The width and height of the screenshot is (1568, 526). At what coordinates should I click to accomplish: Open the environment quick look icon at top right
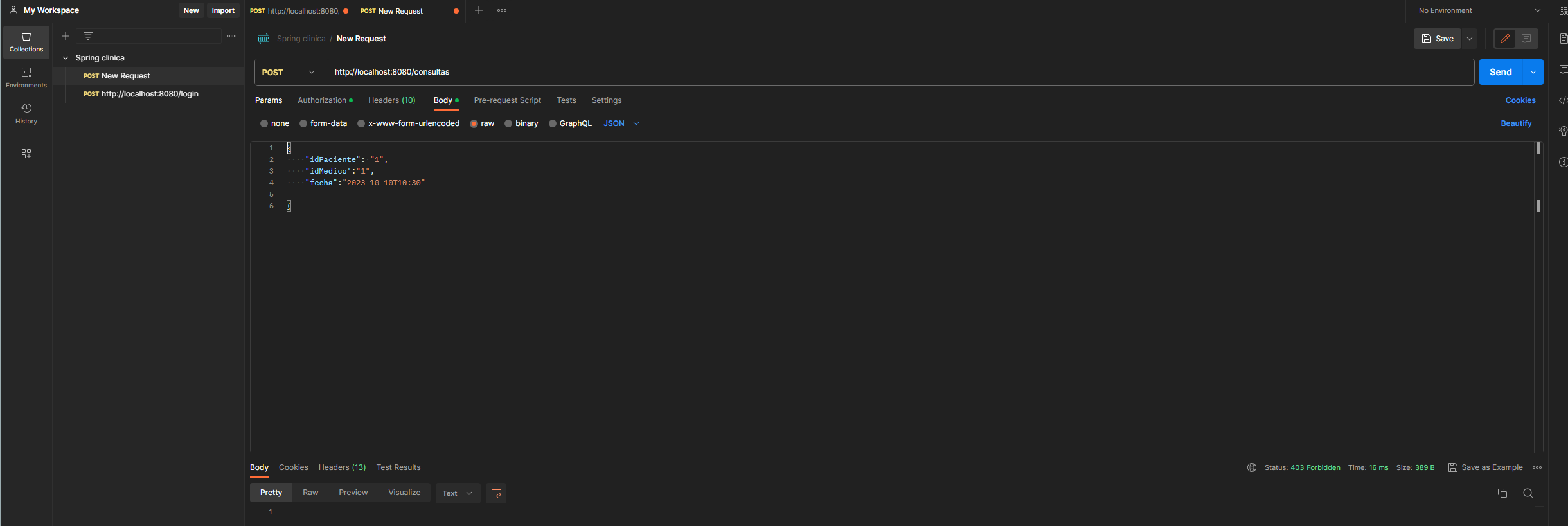[x=1564, y=10]
